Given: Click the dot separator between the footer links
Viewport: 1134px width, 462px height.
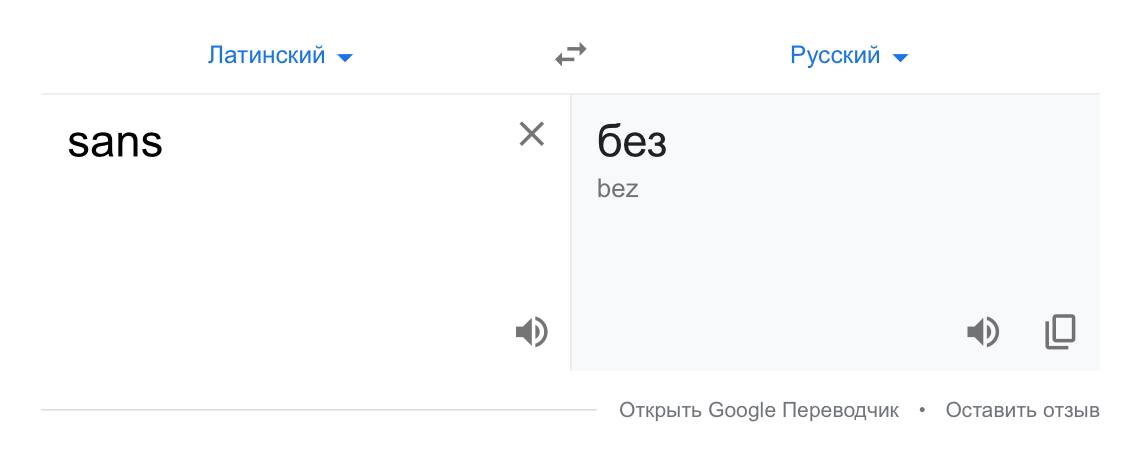Looking at the screenshot, I should (922, 411).
